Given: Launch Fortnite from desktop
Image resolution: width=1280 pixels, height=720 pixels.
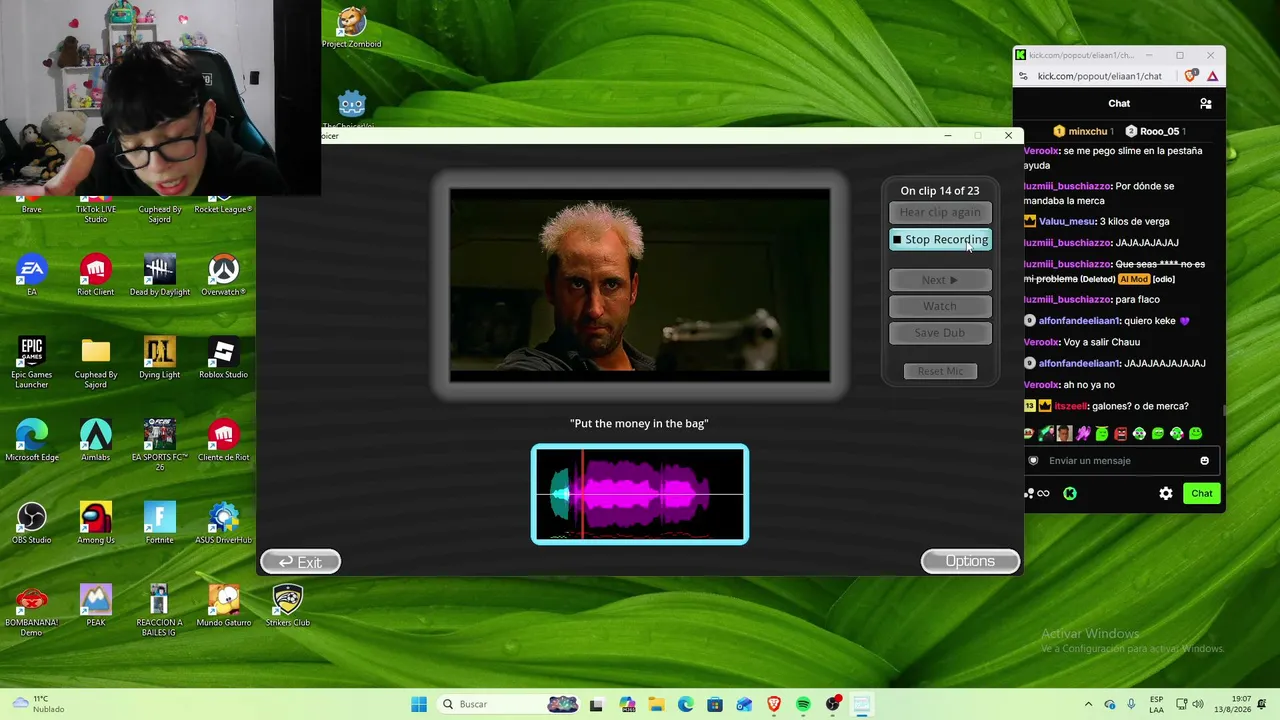Looking at the screenshot, I should pos(160,523).
